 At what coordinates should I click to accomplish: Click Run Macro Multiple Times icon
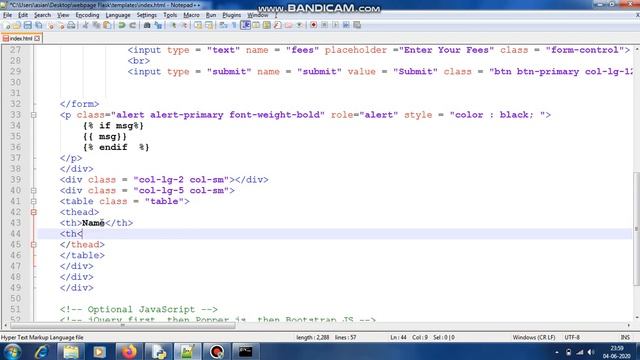[x=346, y=25]
